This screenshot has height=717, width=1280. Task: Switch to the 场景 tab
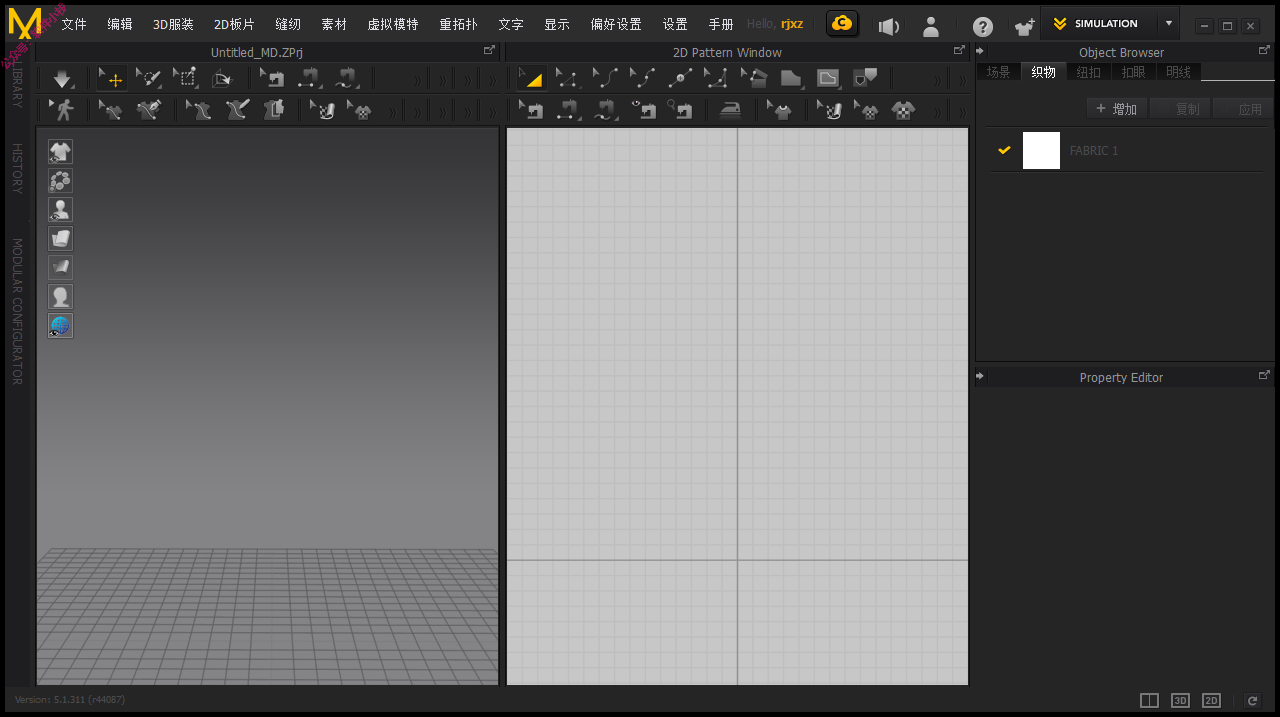(x=998, y=72)
